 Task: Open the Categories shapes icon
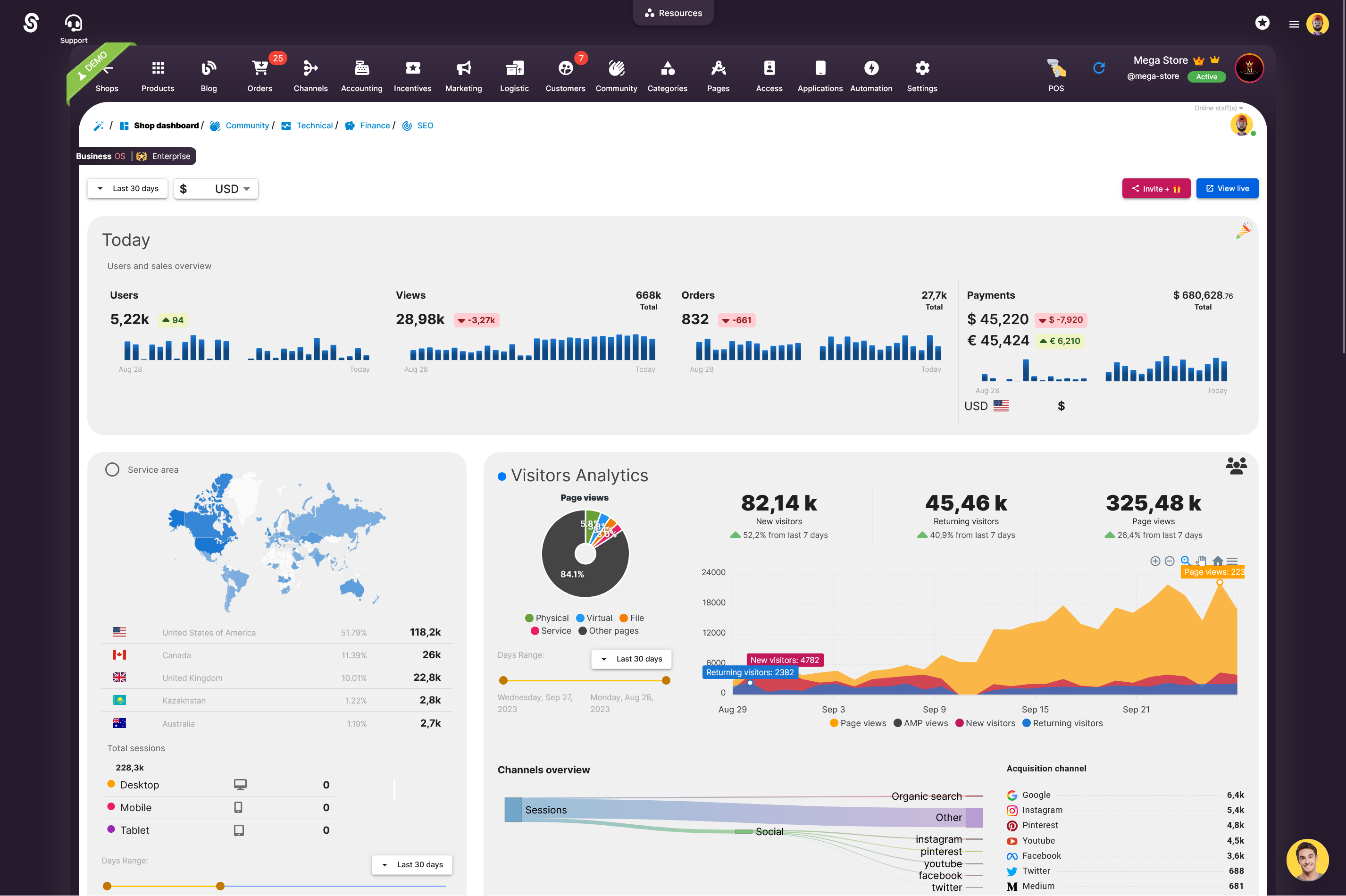(x=667, y=68)
